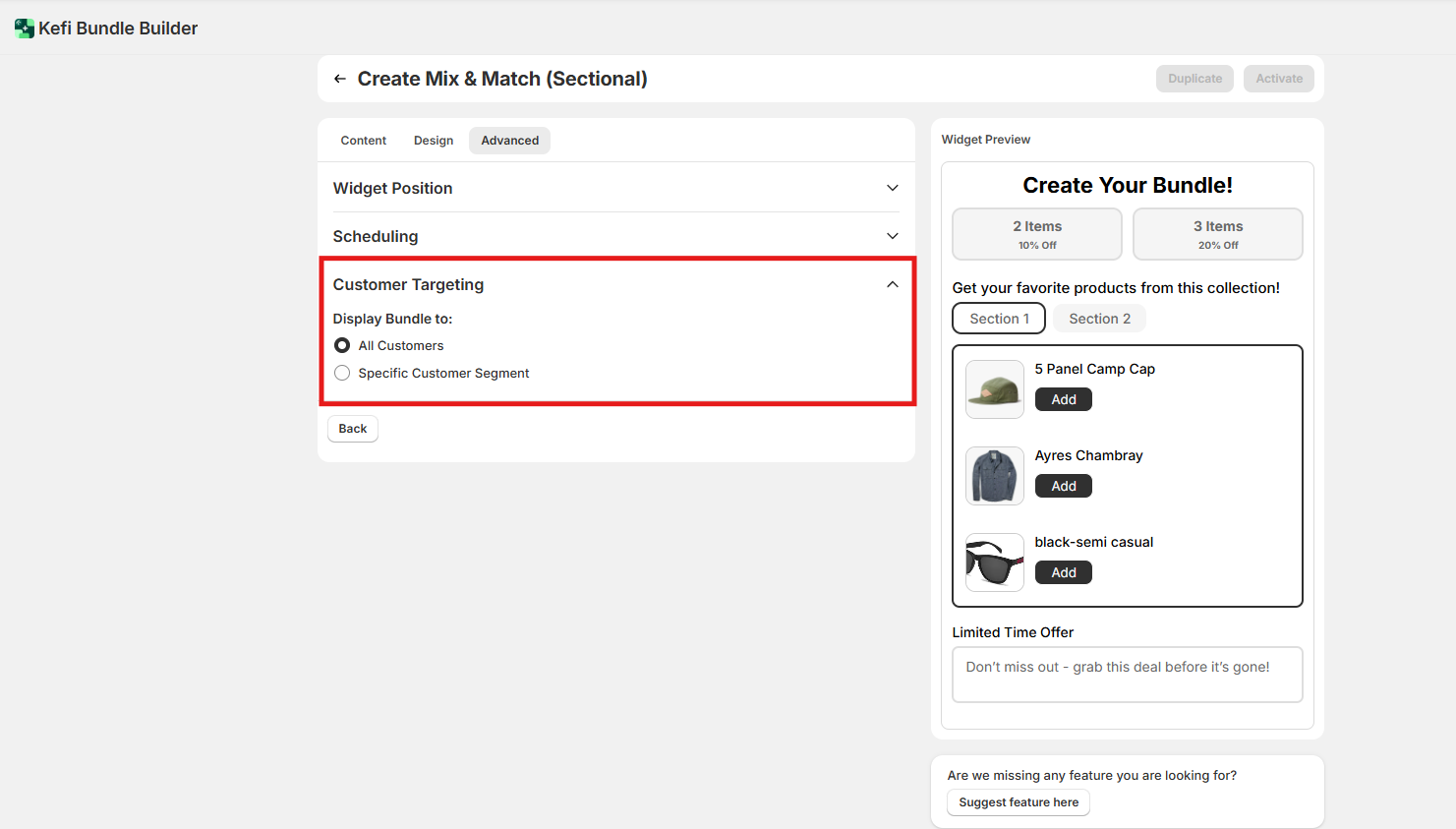Screen dimensions: 1456x829
Task: Click the Kefi Bundle Builder logo icon
Action: 24,29
